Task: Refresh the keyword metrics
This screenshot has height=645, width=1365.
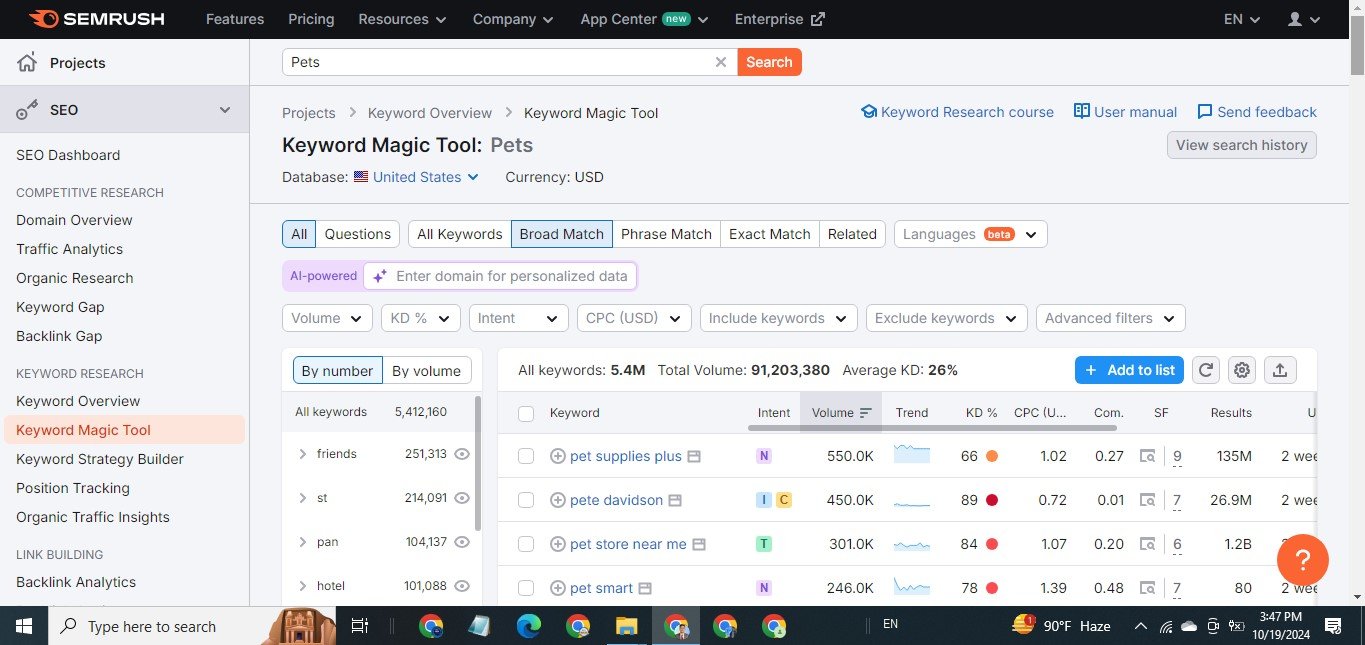Action: tap(1206, 370)
